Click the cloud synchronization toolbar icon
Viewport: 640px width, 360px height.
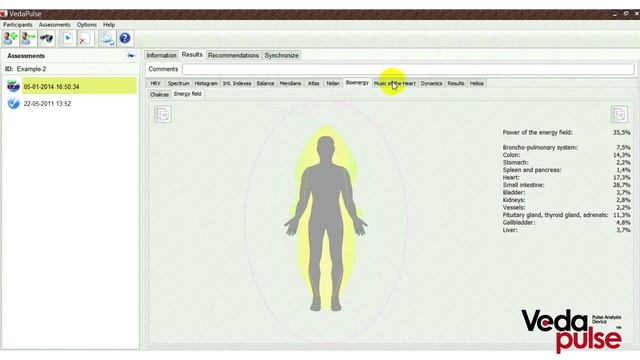click(x=107, y=38)
